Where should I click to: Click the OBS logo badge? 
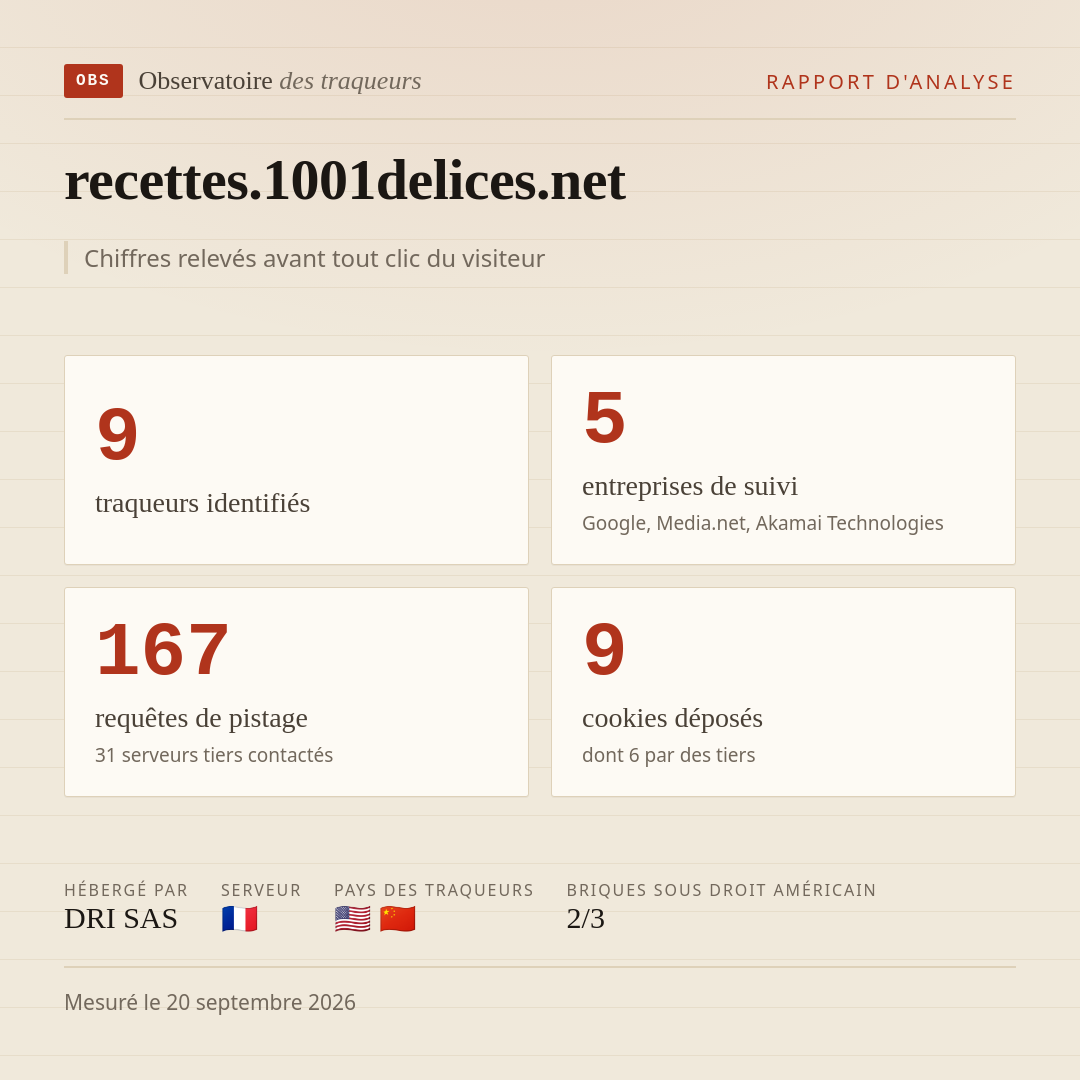94,81
